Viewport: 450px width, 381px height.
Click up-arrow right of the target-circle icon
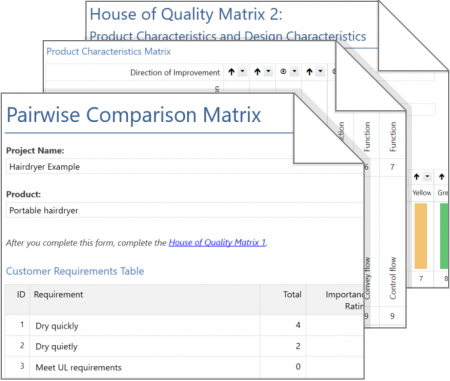pos(309,72)
